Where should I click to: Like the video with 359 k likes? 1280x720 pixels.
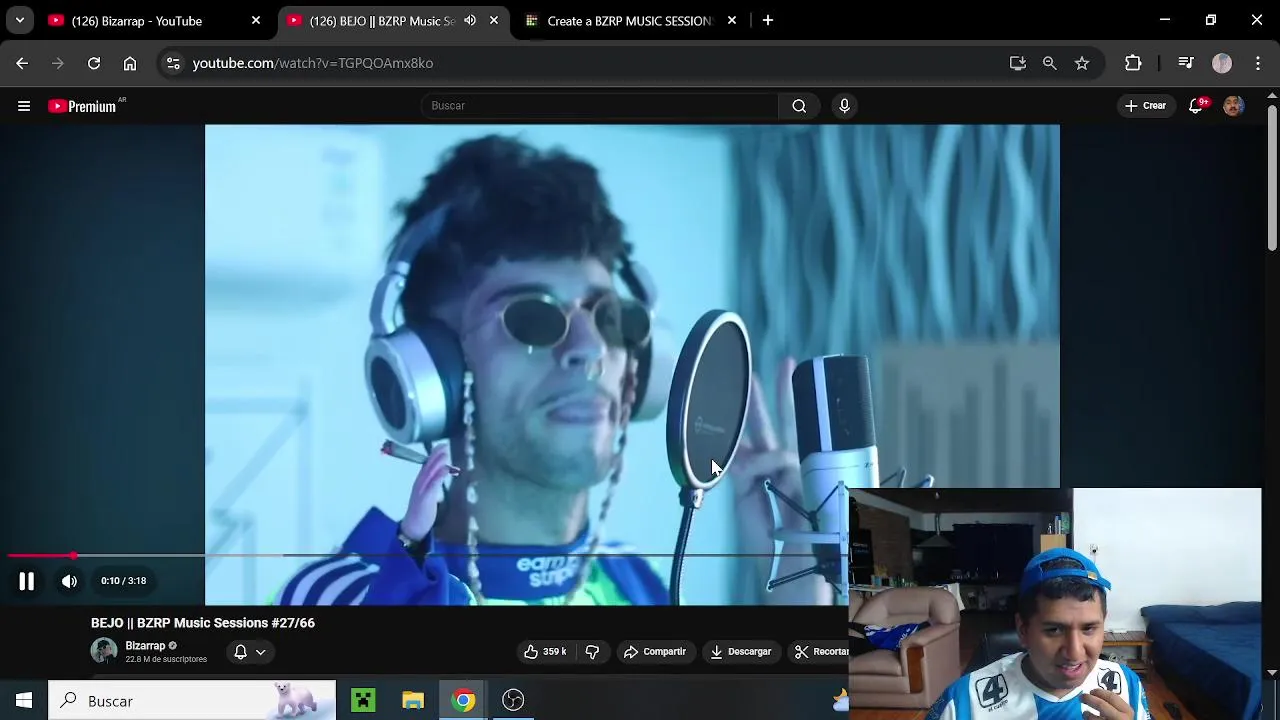pyautogui.click(x=545, y=652)
